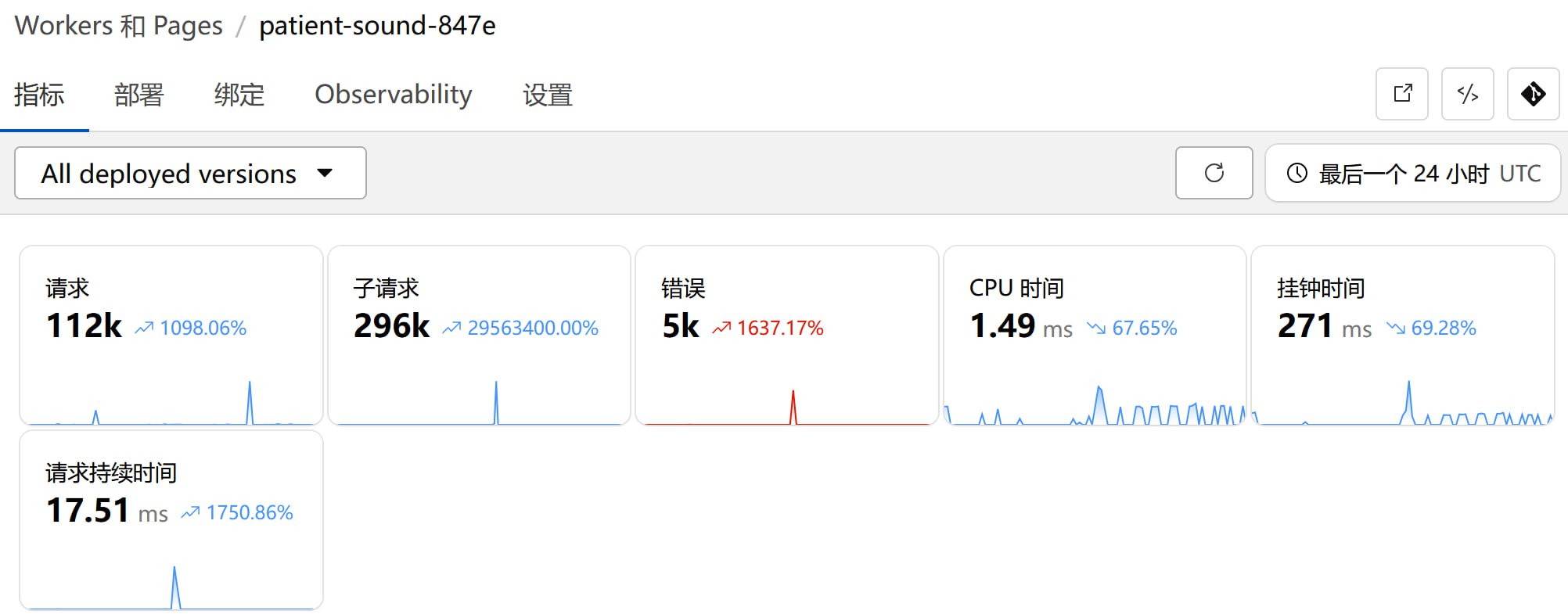Click the clock icon in time range
This screenshot has height=614, width=1568.
[x=1296, y=173]
